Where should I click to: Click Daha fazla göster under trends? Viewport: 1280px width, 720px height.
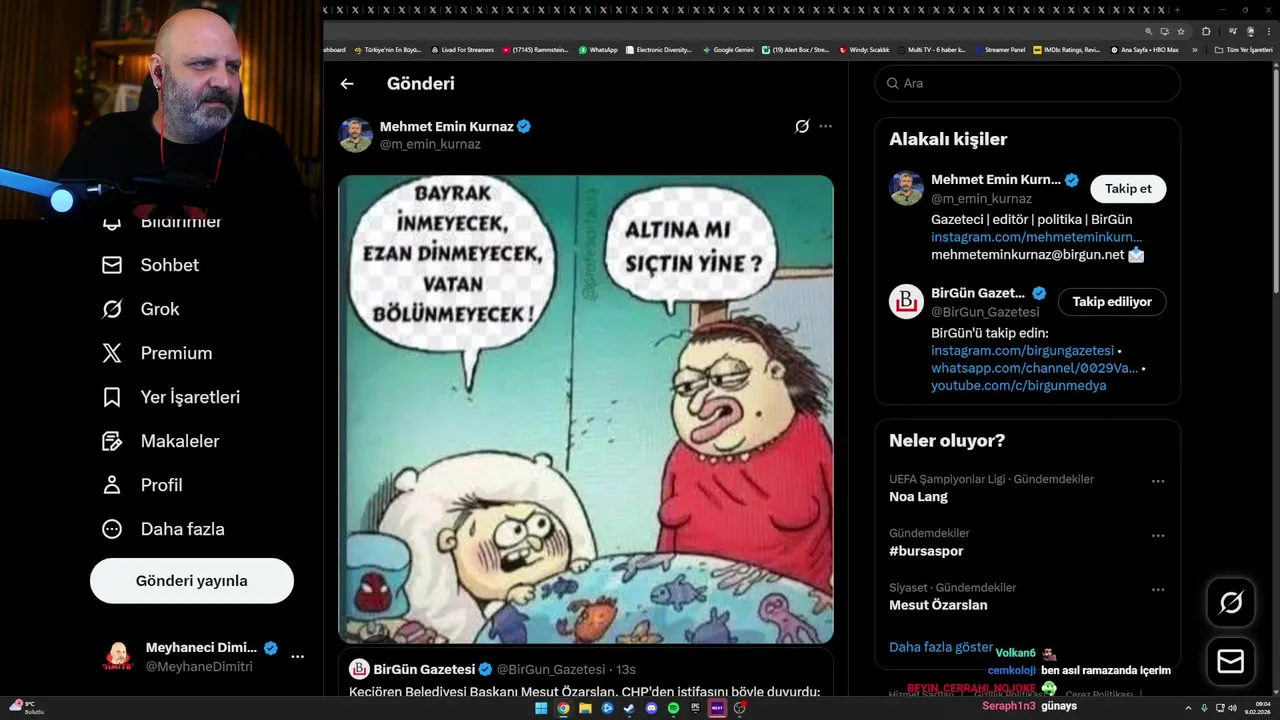click(x=941, y=647)
